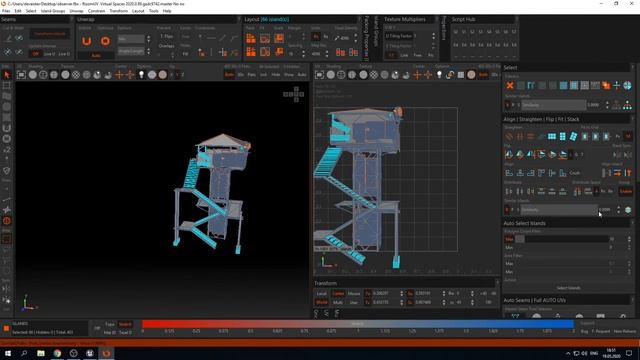The width and height of the screenshot is (640, 360).
Task: Click the Polygon Count Max slider
Action: (562, 239)
